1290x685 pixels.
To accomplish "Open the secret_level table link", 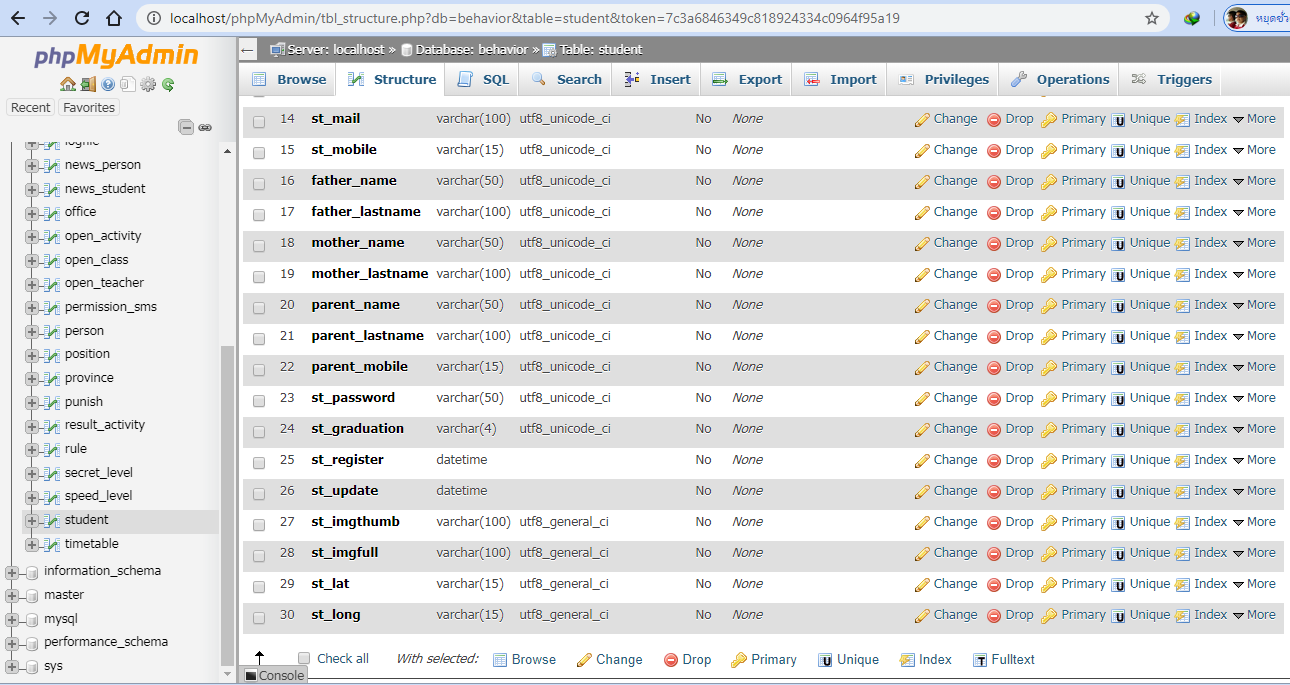I will (99, 473).
